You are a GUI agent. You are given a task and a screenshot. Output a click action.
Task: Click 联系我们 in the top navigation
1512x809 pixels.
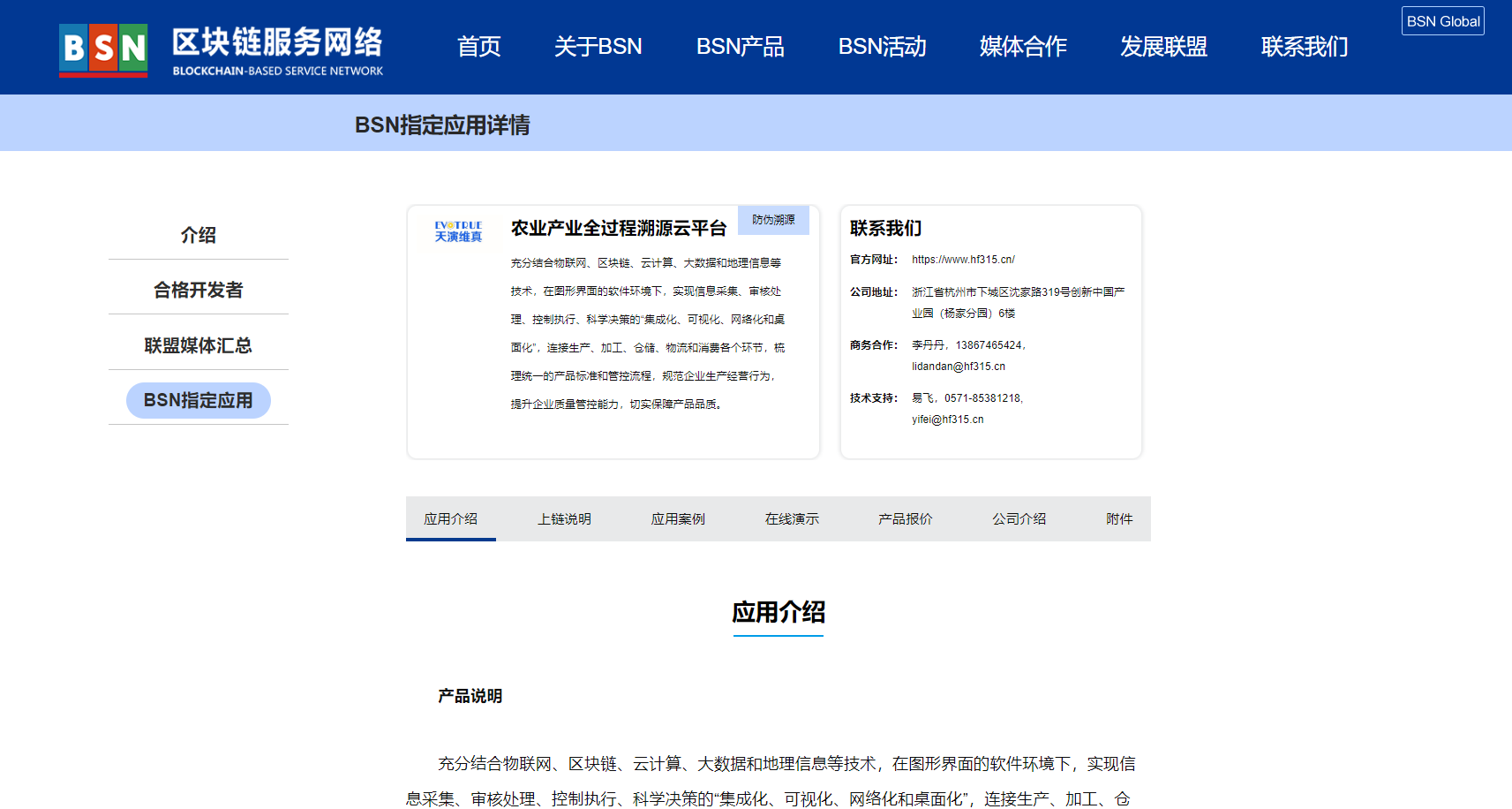tap(1304, 47)
